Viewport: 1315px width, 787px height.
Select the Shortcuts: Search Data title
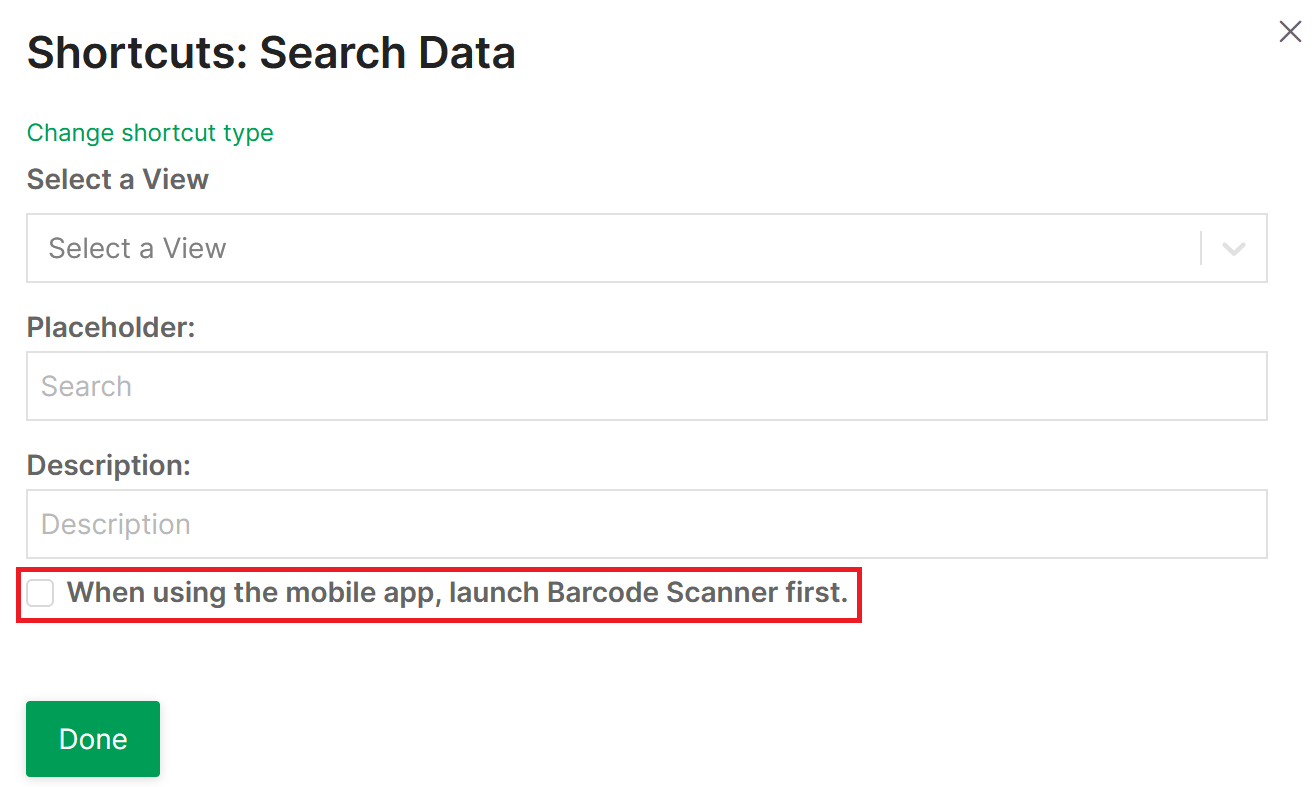[x=271, y=52]
